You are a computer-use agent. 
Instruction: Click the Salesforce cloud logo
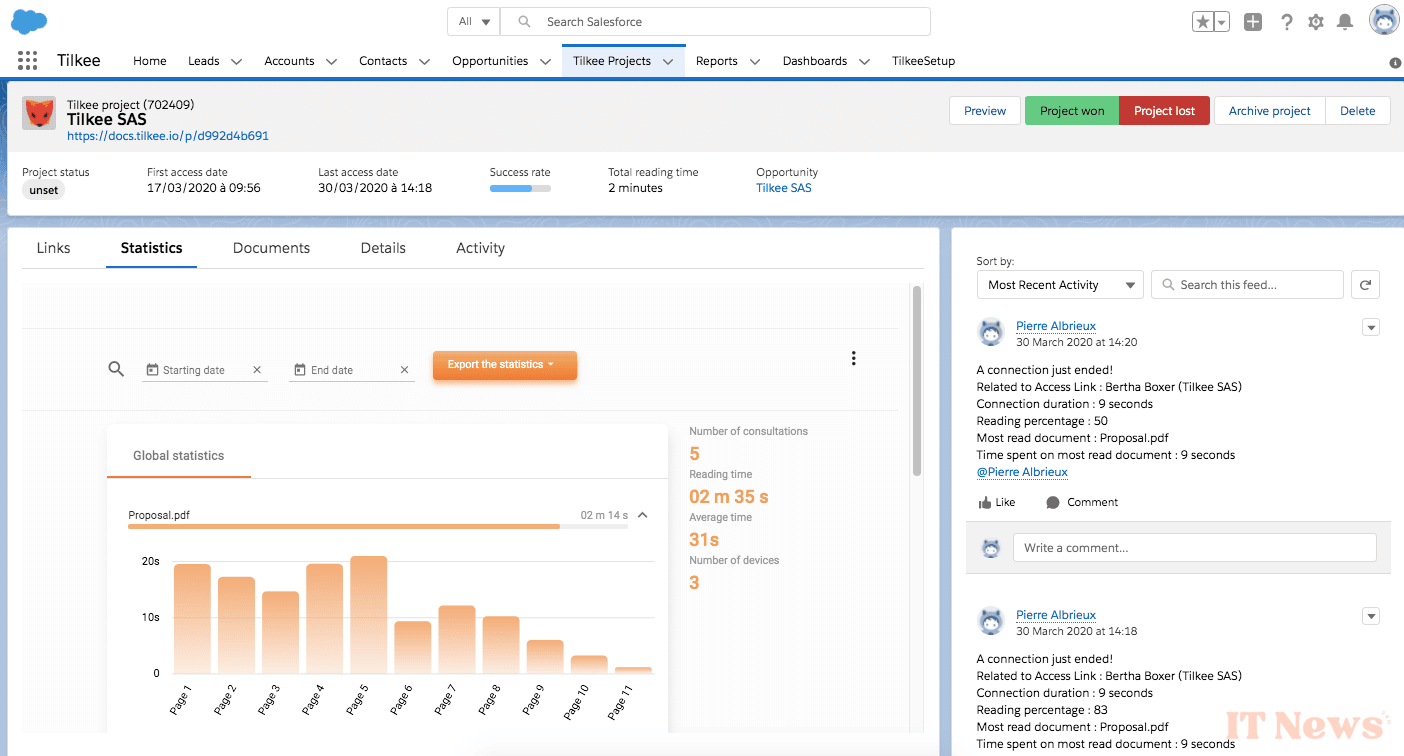coord(29,21)
